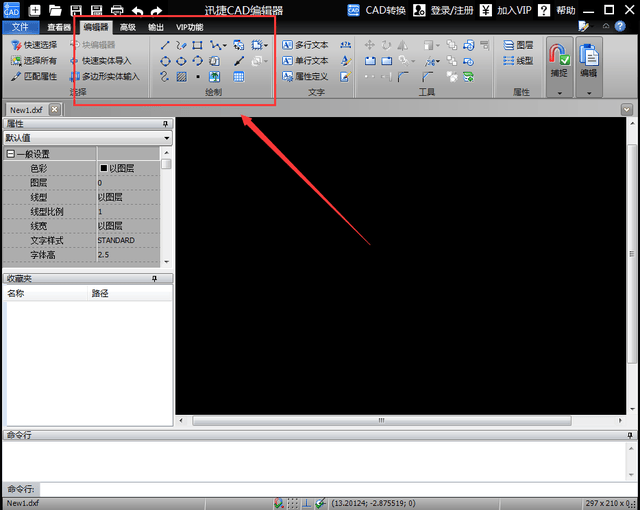Click 属性定义 button
This screenshot has height=510, width=640.
[x=305, y=76]
